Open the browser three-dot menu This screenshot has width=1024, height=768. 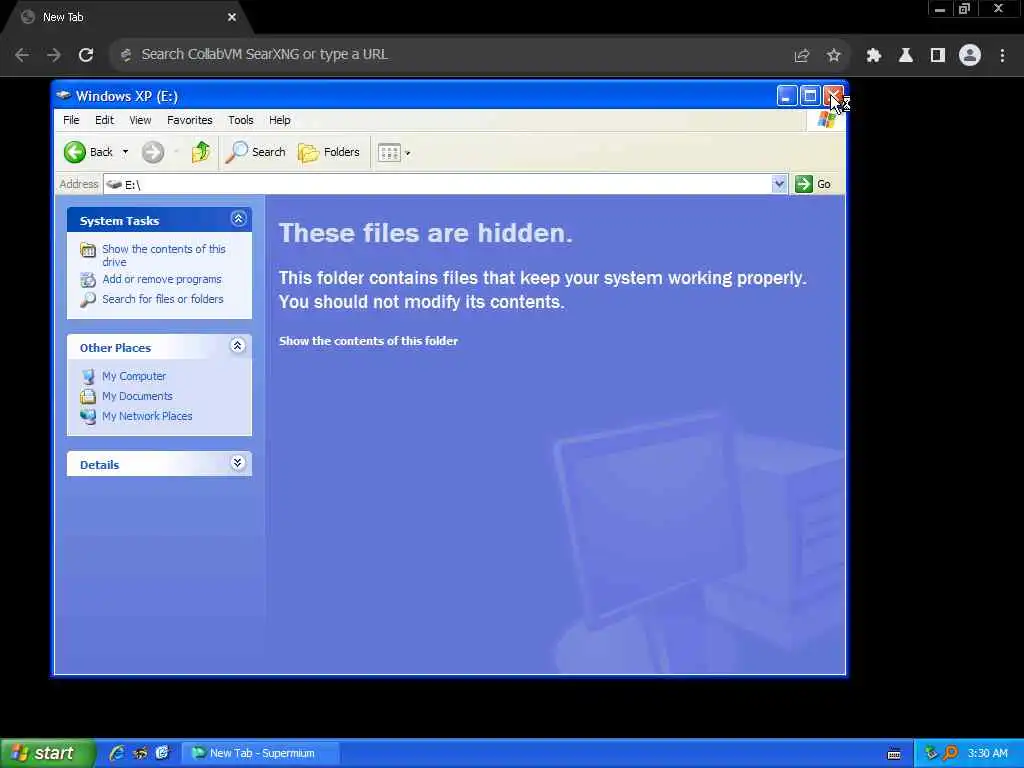(x=1002, y=56)
